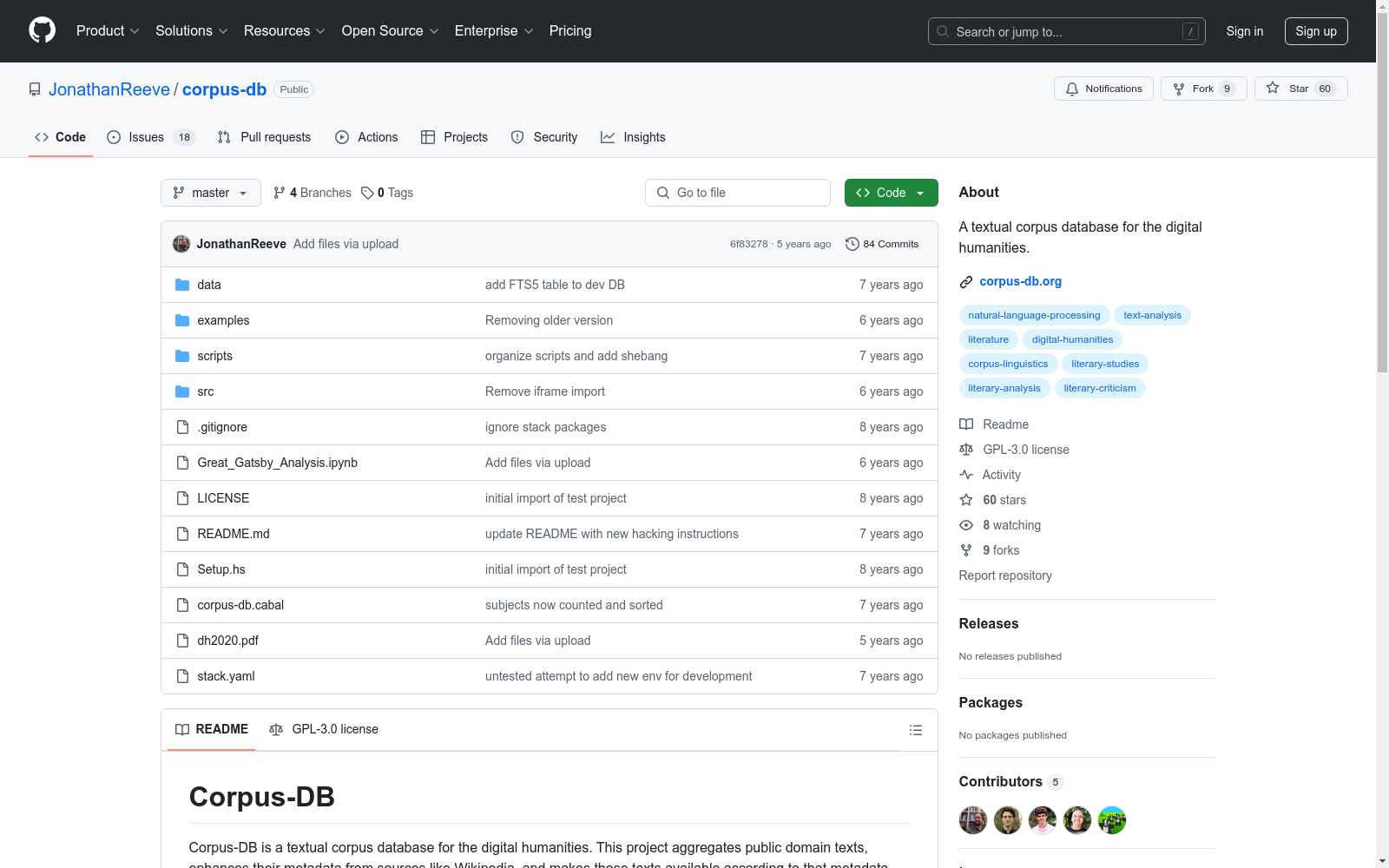This screenshot has width=1389, height=868.
Task: Open the corpus-db repository link
Action: coord(224,89)
